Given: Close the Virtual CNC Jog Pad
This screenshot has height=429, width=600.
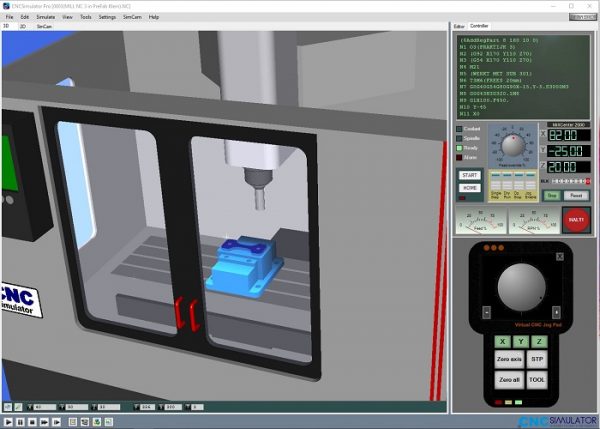Looking at the screenshot, I should (x=559, y=256).
